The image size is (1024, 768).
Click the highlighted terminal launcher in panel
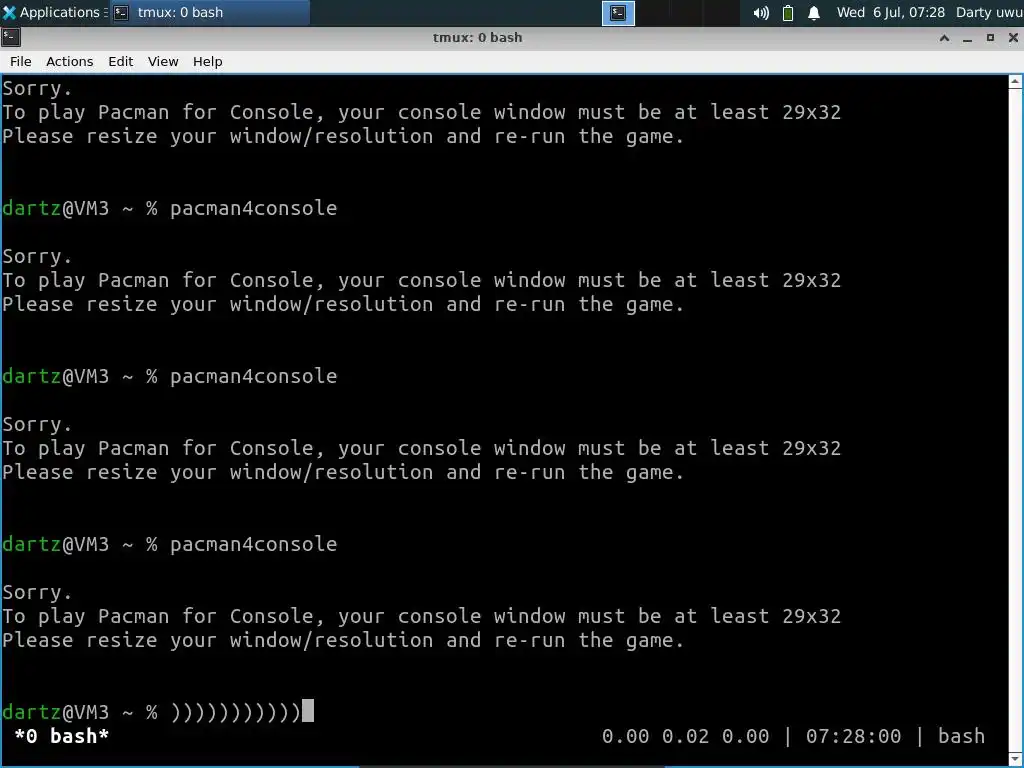[618, 13]
